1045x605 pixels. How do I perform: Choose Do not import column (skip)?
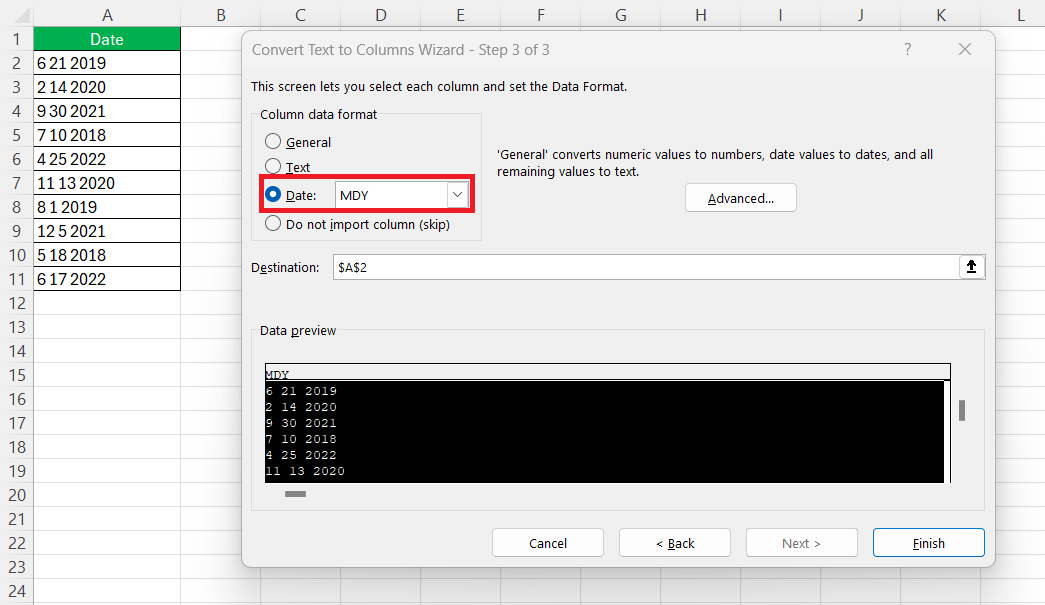273,223
